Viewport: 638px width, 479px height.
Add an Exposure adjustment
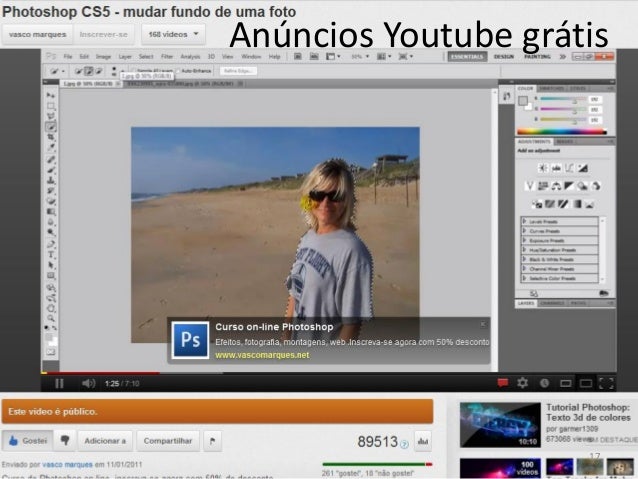[x=583, y=168]
